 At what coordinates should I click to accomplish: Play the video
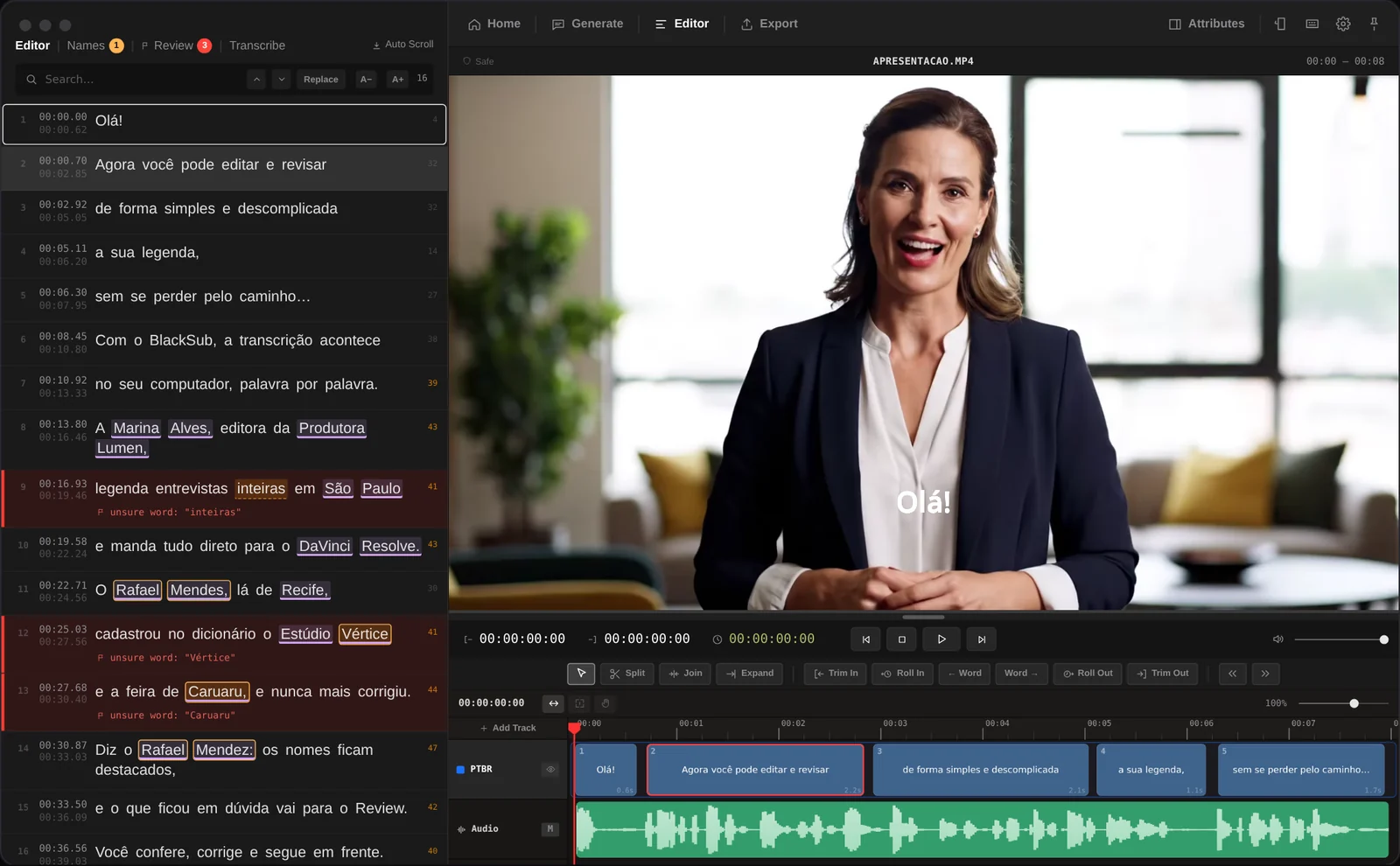coord(941,639)
